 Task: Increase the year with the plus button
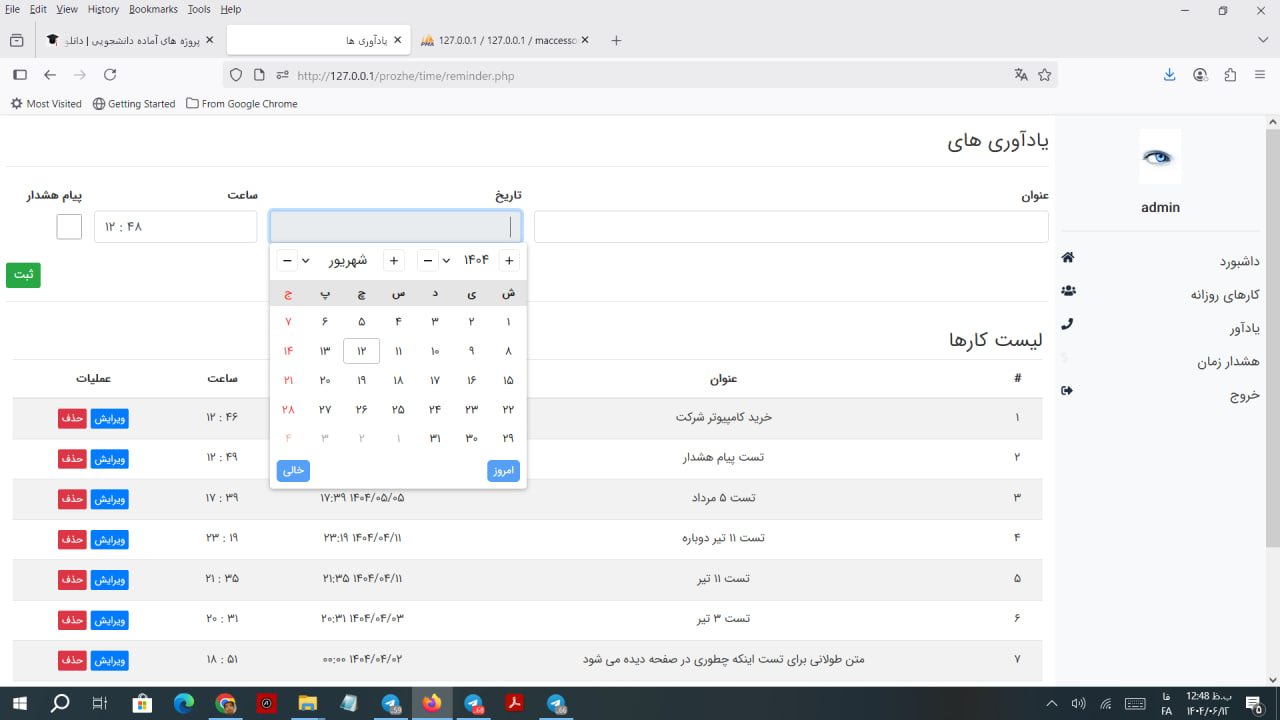[509, 261]
